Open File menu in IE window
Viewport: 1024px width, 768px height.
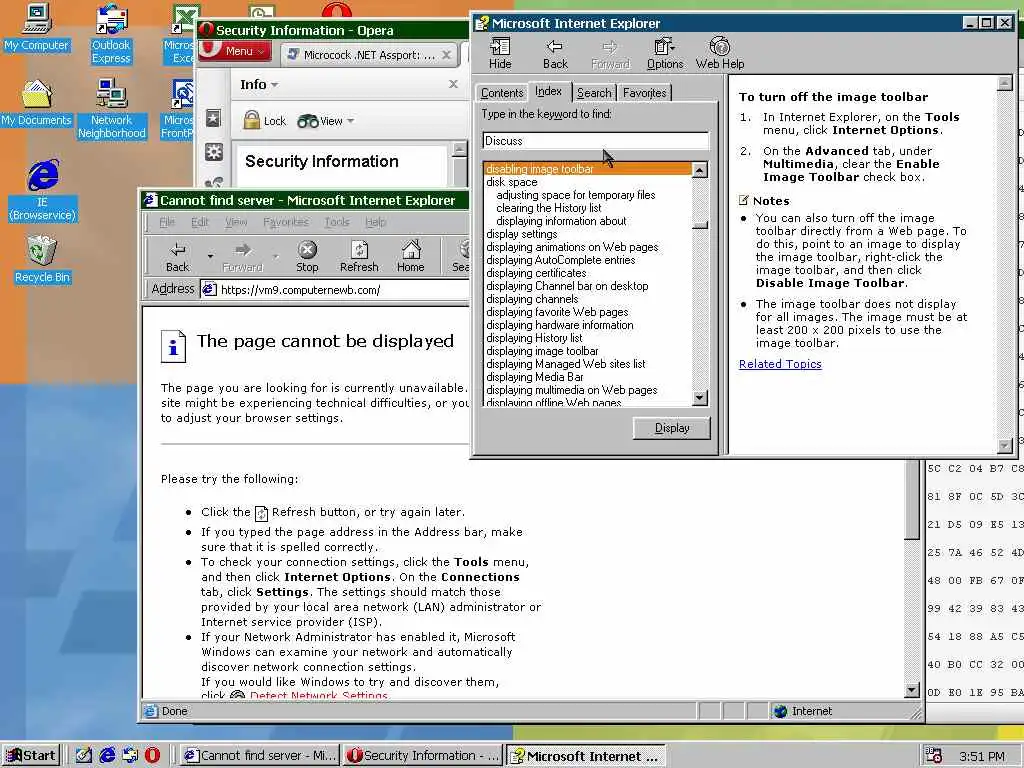click(167, 222)
